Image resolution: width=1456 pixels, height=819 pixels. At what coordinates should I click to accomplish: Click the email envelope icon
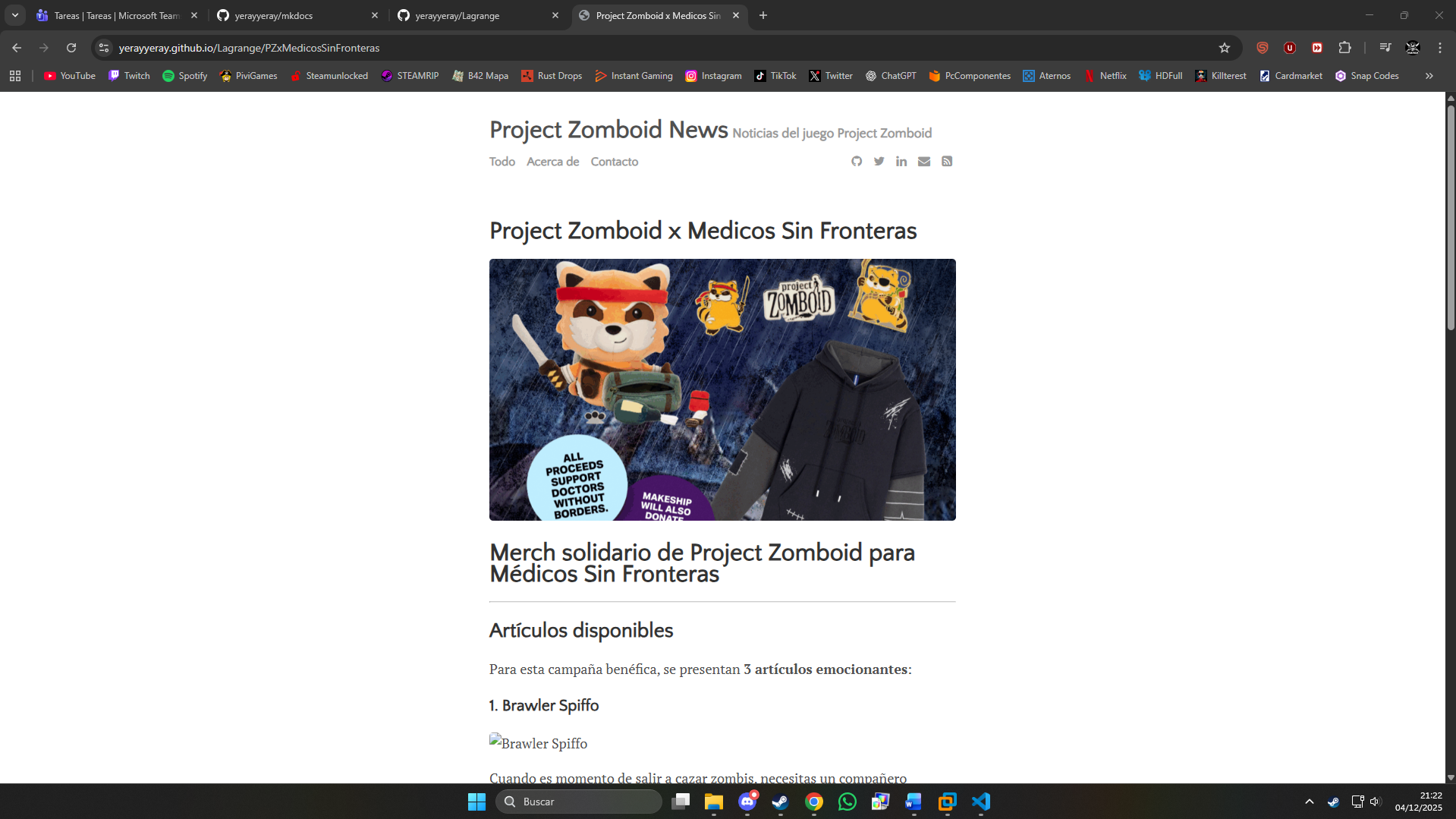924,161
